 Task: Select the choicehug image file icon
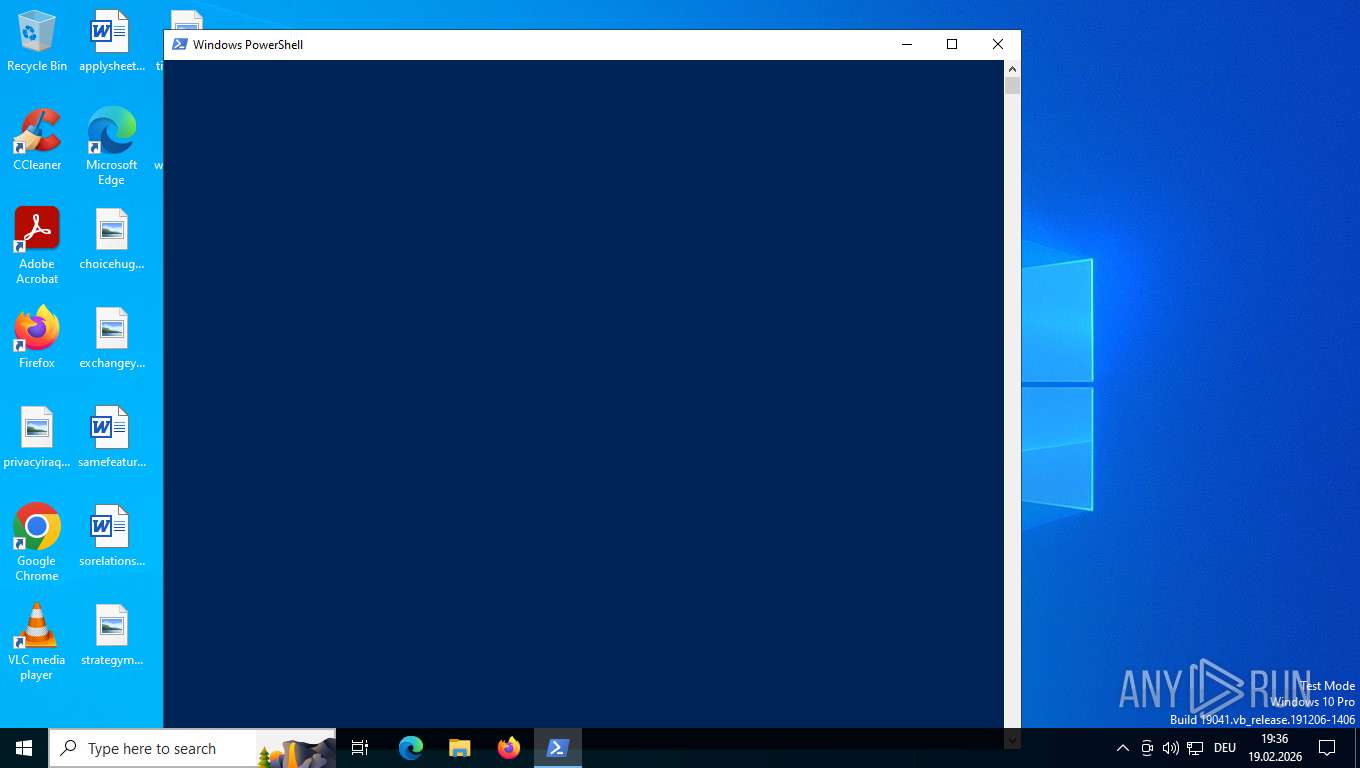pos(111,239)
